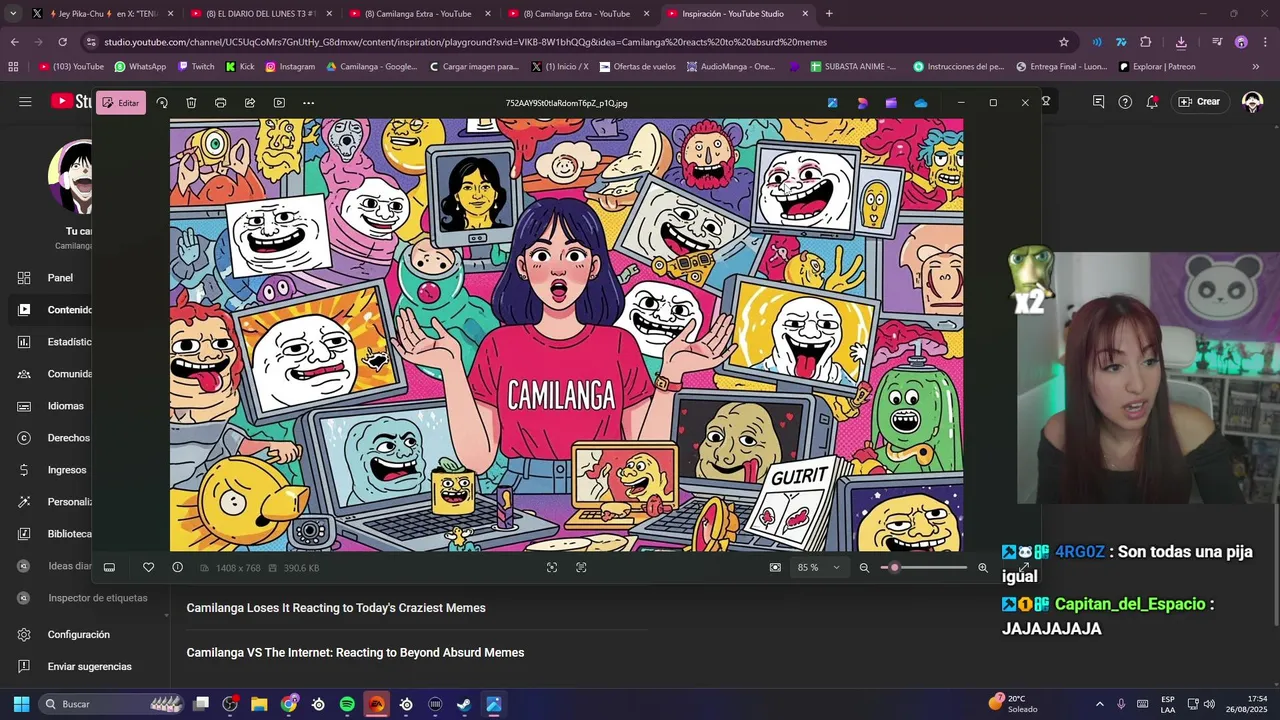
Task: Expand the bookmarks overflow chevron
Action: point(1255,67)
